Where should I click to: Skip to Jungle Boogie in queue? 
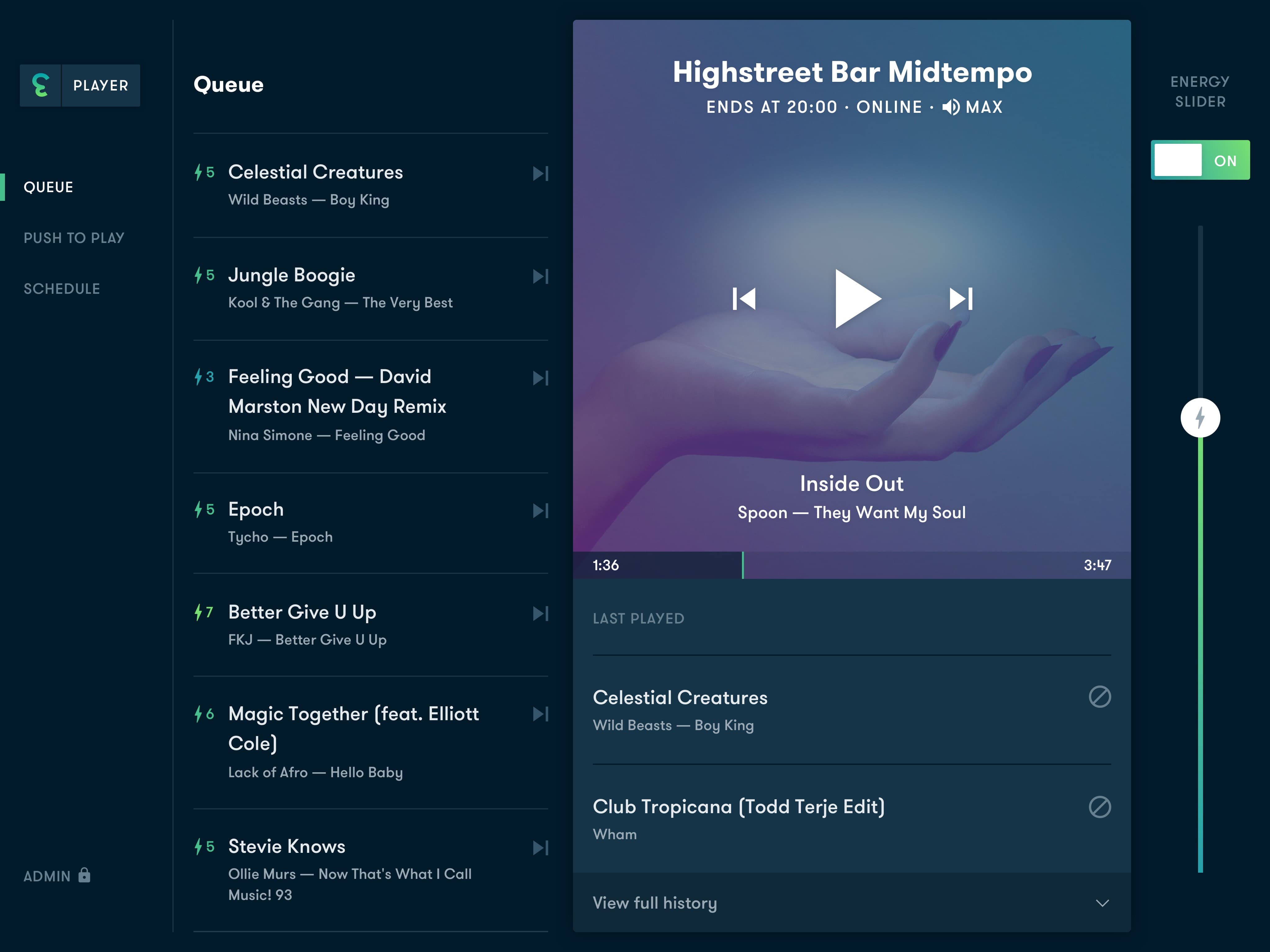540,277
